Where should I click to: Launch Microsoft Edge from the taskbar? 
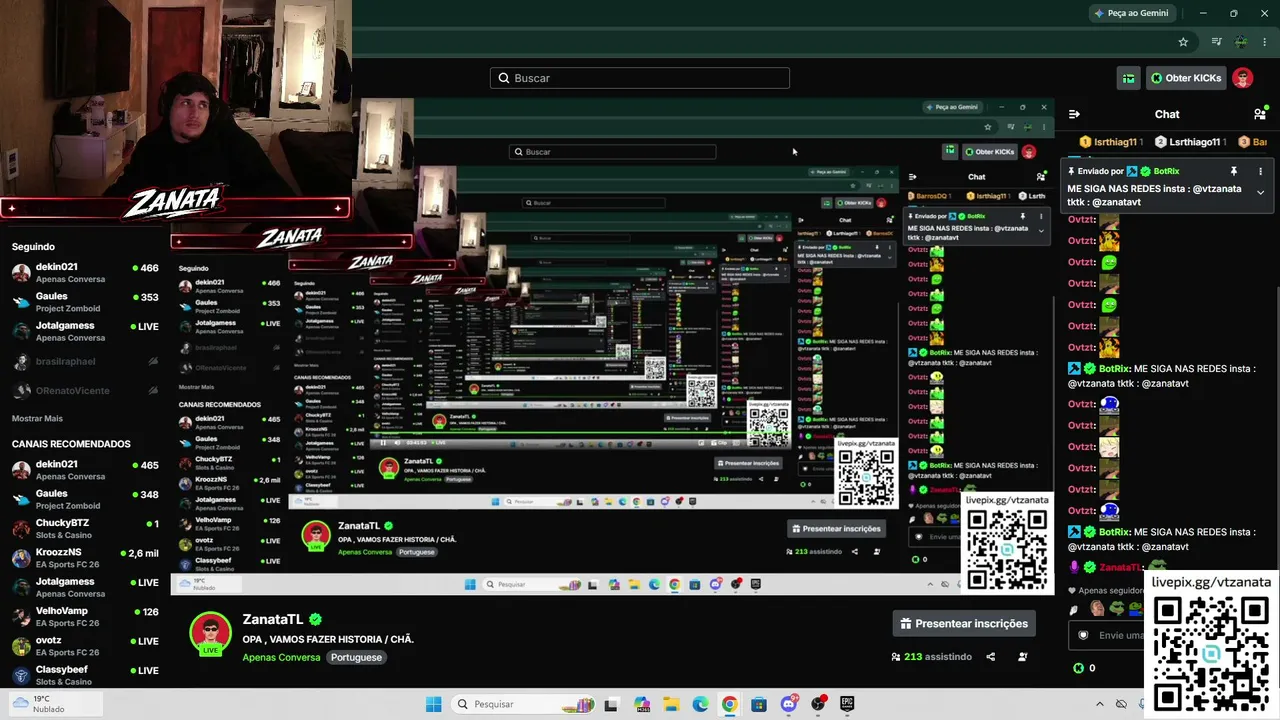(x=700, y=704)
